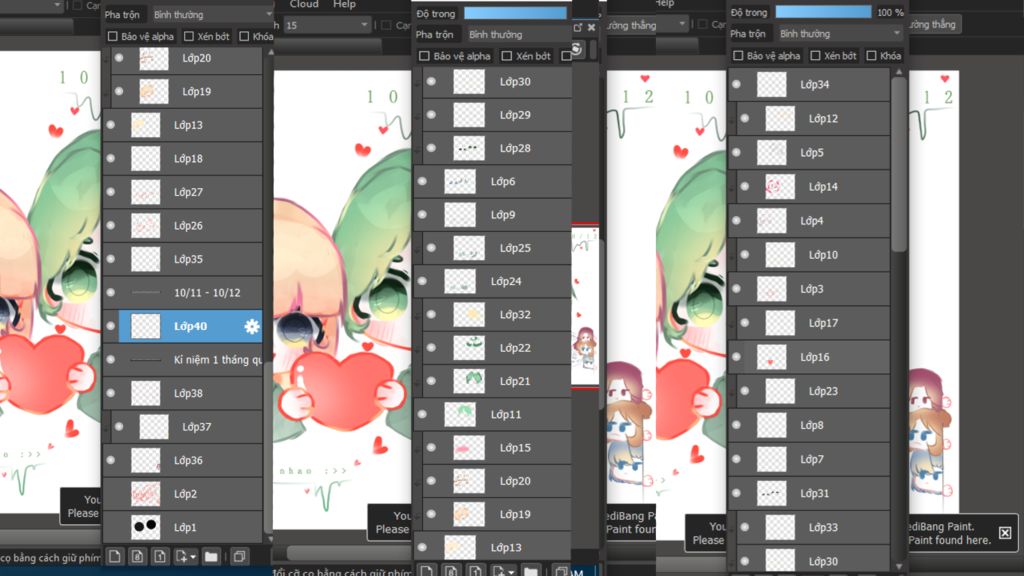Click the Lớp21 green hair thumbnail

click(x=469, y=381)
